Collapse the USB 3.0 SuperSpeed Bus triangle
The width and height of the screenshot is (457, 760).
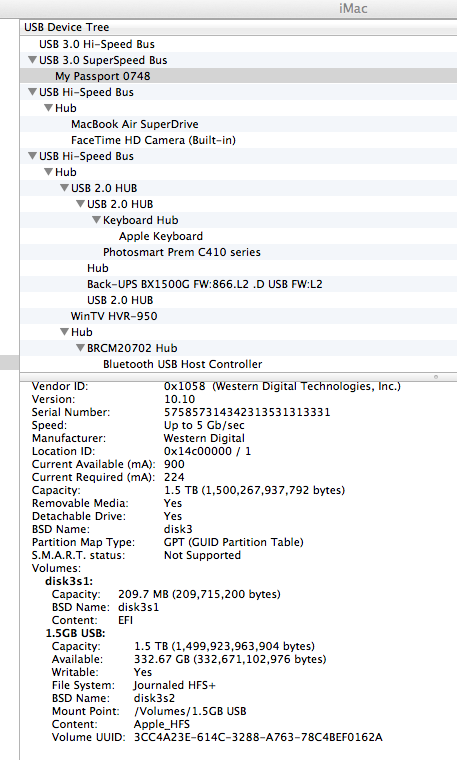(32, 60)
